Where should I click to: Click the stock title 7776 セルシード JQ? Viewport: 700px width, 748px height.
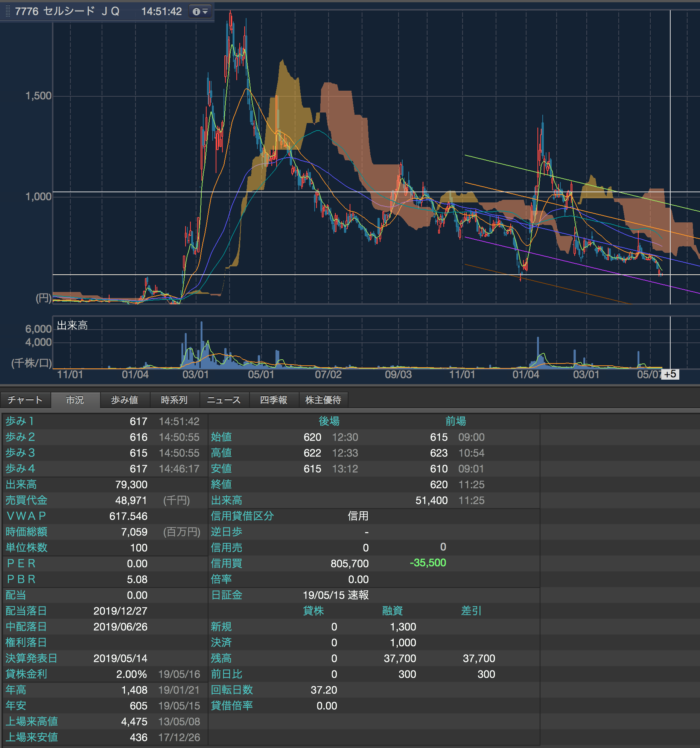pyautogui.click(x=67, y=11)
